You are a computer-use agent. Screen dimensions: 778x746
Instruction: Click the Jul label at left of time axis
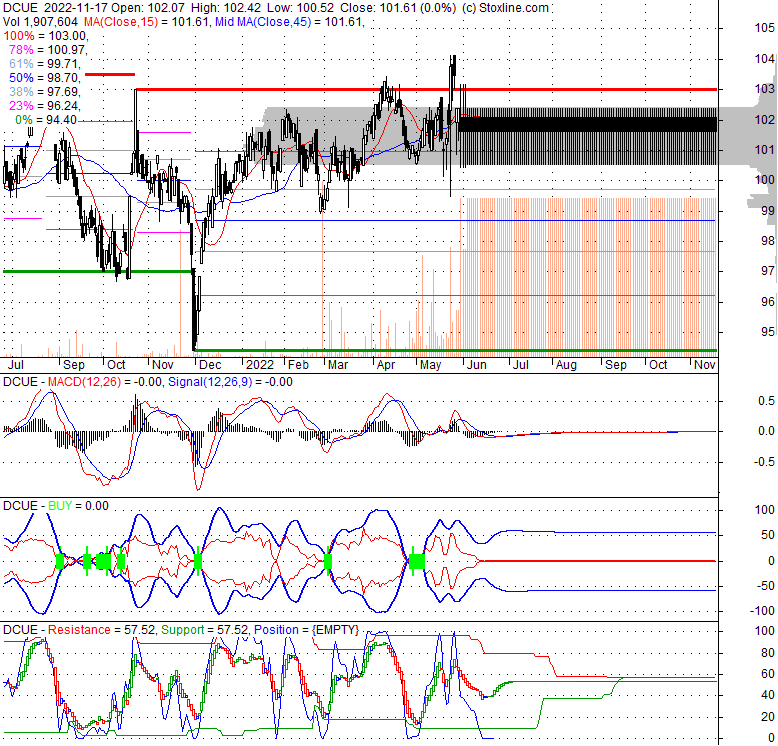(x=16, y=365)
